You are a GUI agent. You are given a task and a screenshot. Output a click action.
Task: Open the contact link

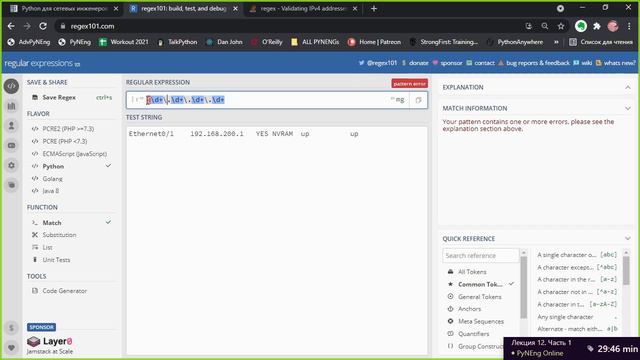pos(480,63)
